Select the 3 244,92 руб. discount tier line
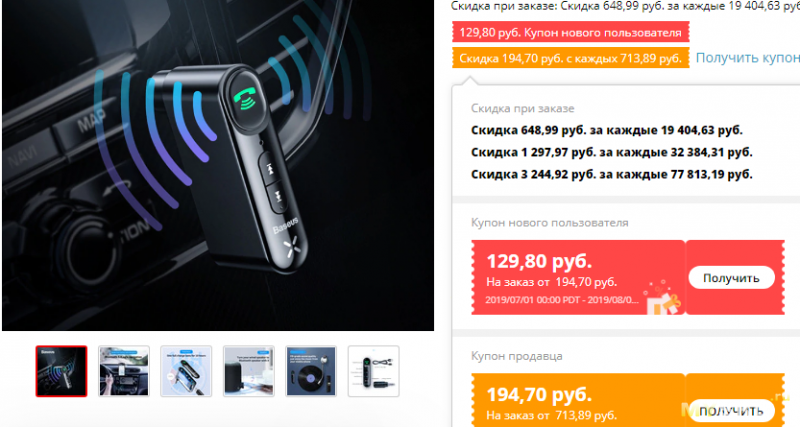The image size is (800, 427). [x=611, y=174]
